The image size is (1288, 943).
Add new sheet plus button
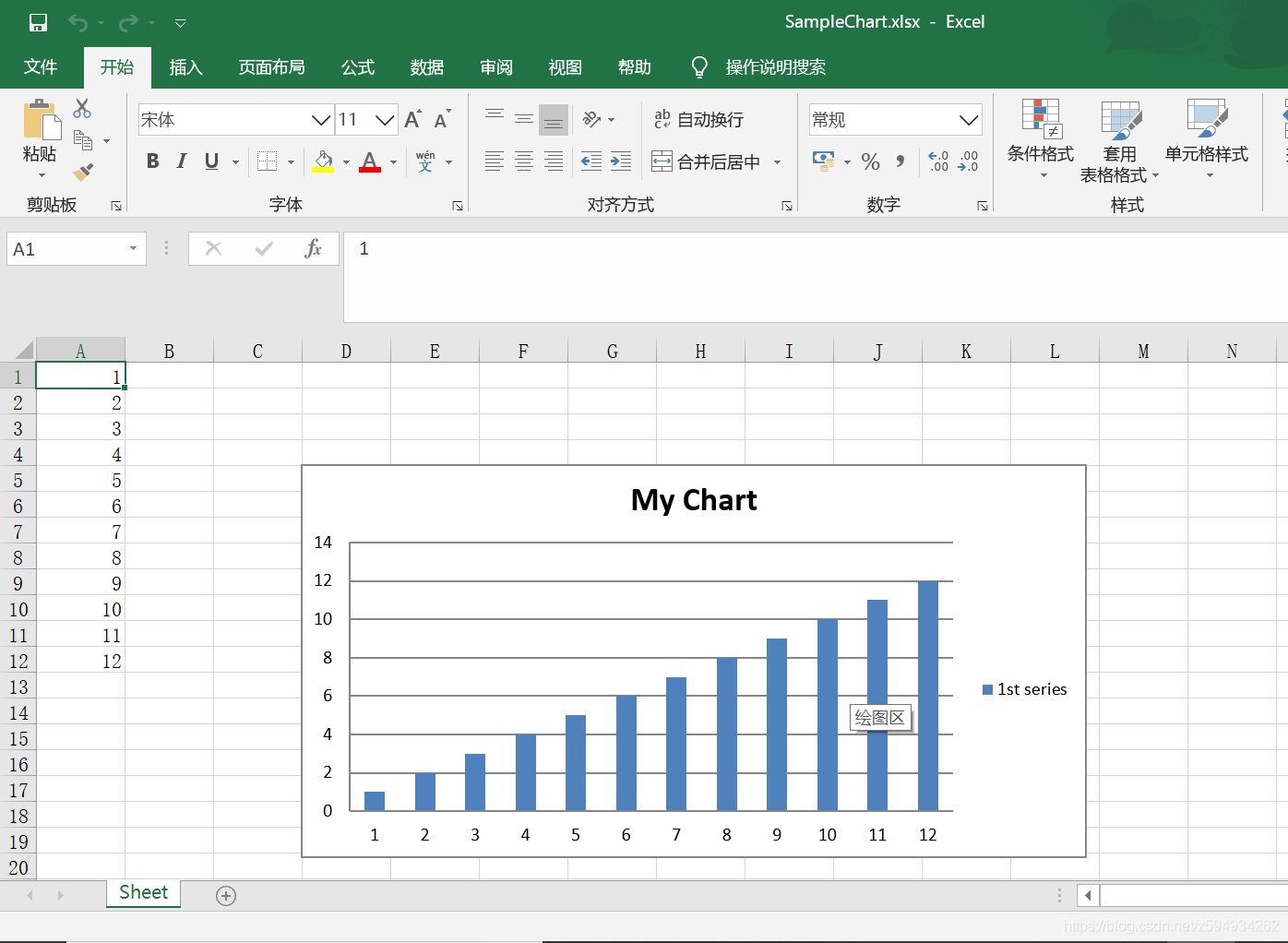coord(226,895)
